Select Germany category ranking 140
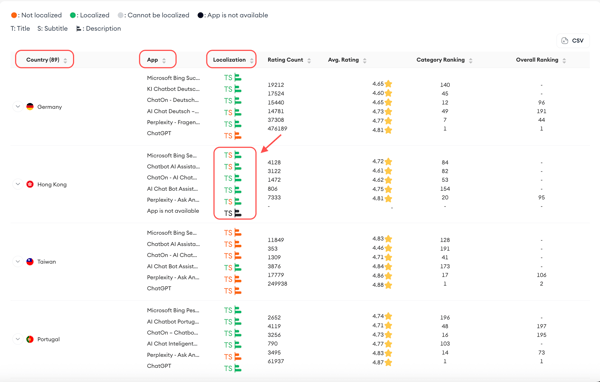The height and width of the screenshot is (382, 600). (445, 85)
